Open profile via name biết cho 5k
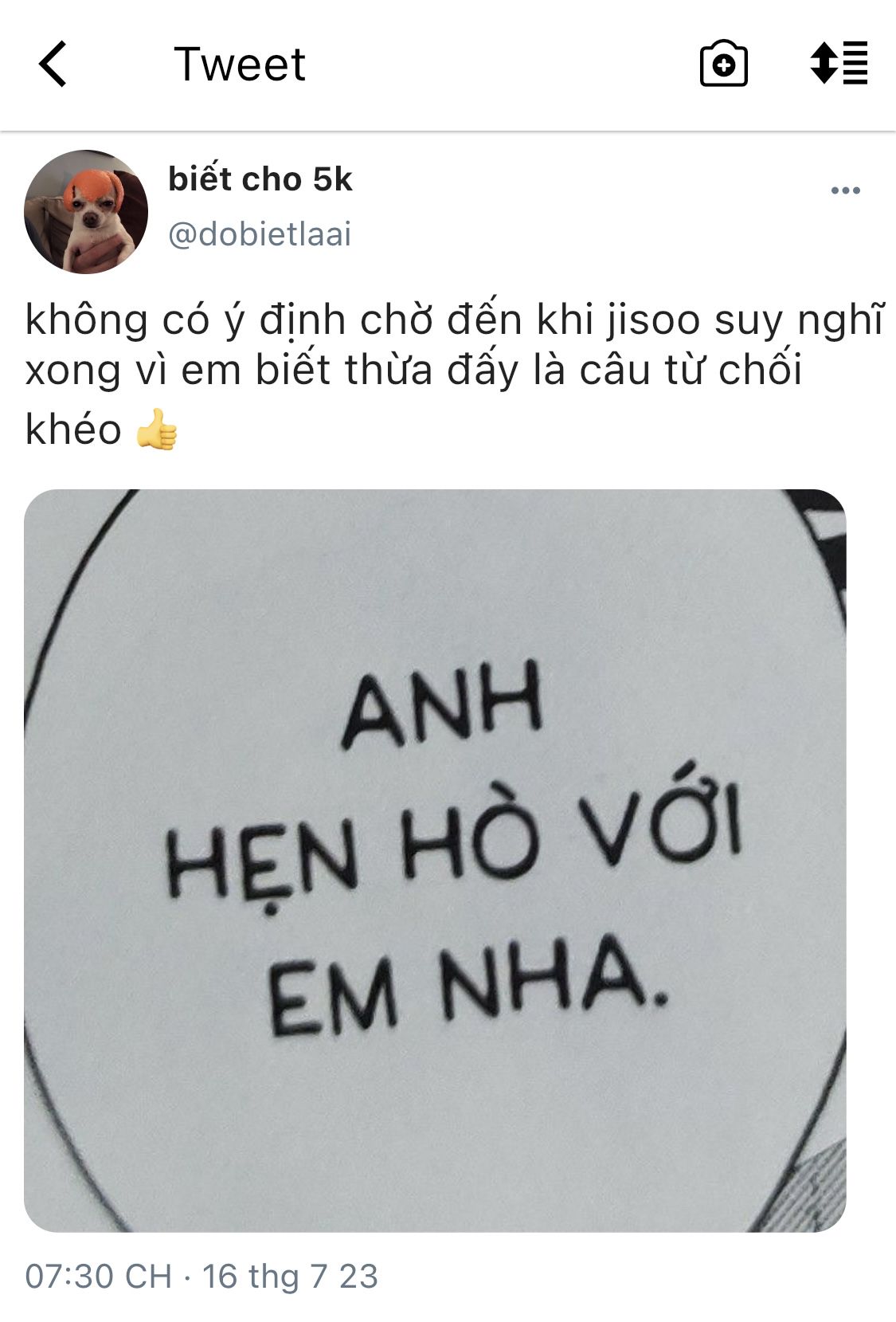This screenshot has height=1322, width=896. [x=260, y=179]
